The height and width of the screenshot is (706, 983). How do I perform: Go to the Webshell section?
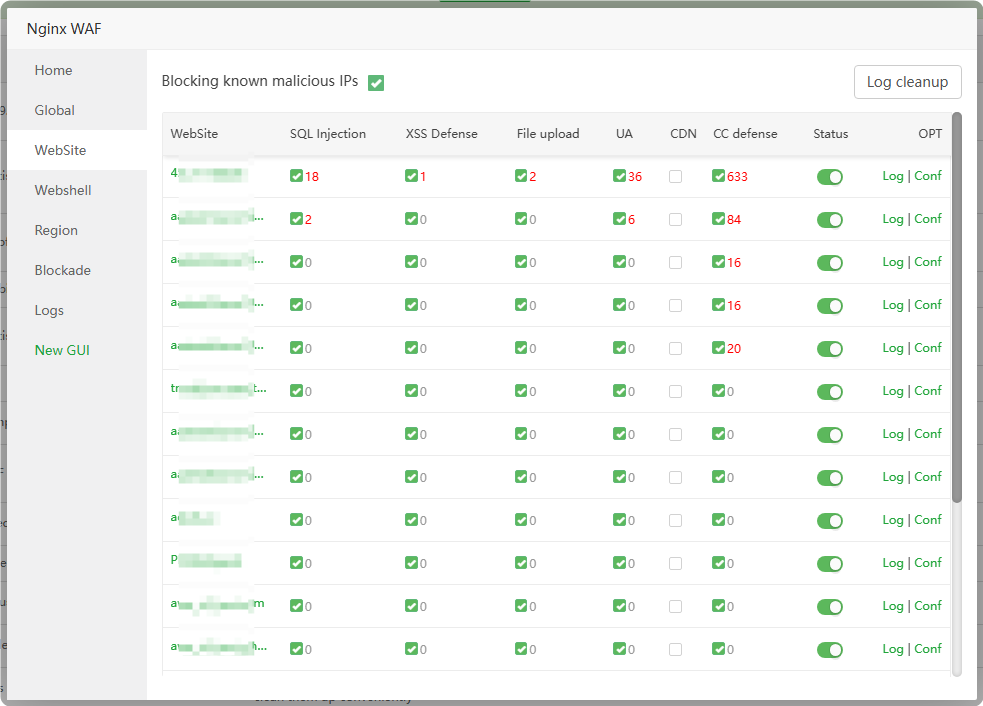point(63,190)
